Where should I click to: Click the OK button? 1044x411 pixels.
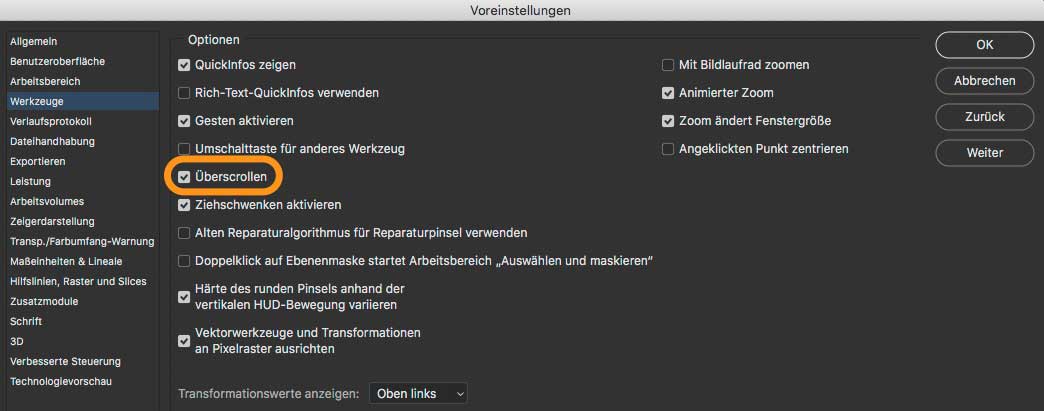click(984, 45)
